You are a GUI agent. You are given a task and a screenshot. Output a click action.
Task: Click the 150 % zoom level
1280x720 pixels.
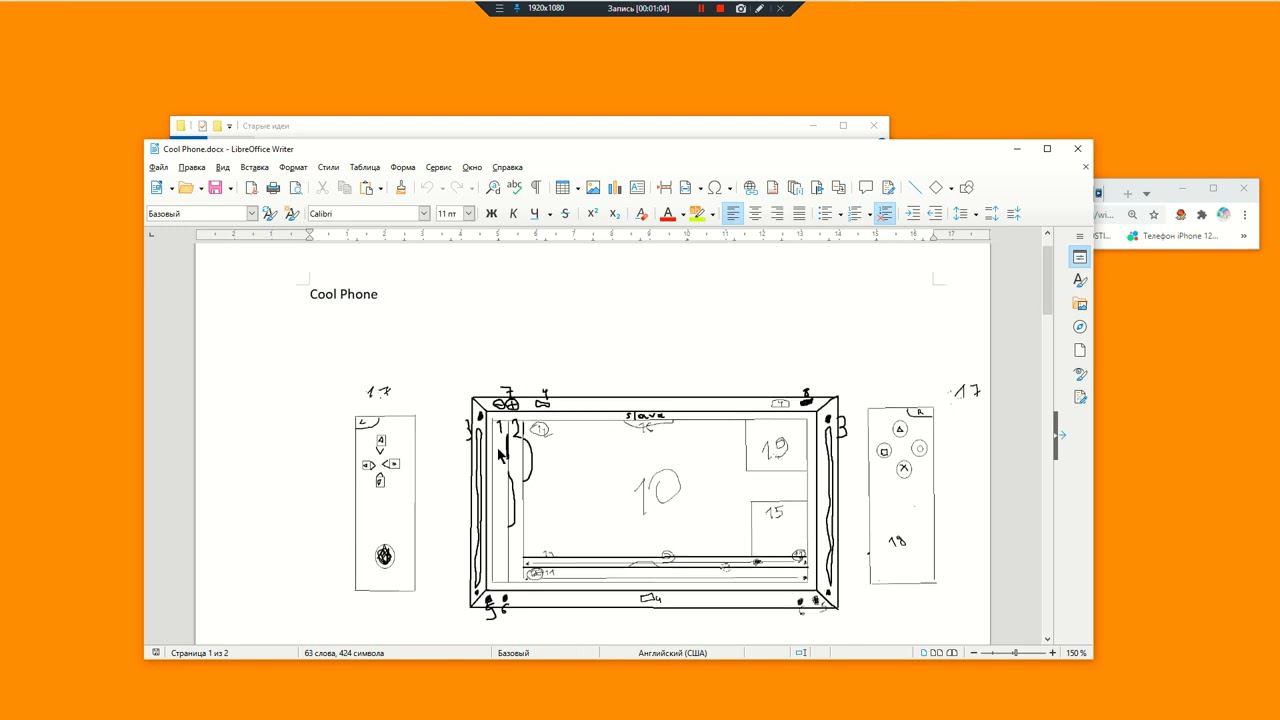pyautogui.click(x=1076, y=653)
